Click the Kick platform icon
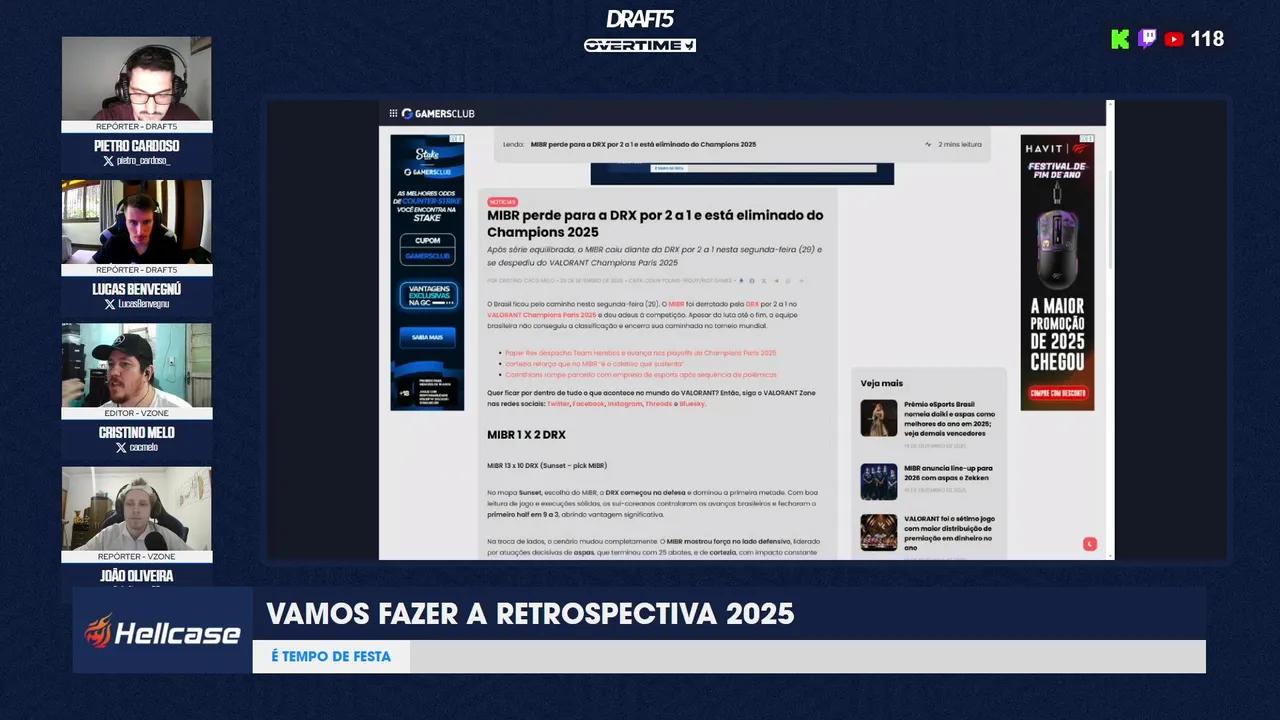 click(x=1120, y=39)
